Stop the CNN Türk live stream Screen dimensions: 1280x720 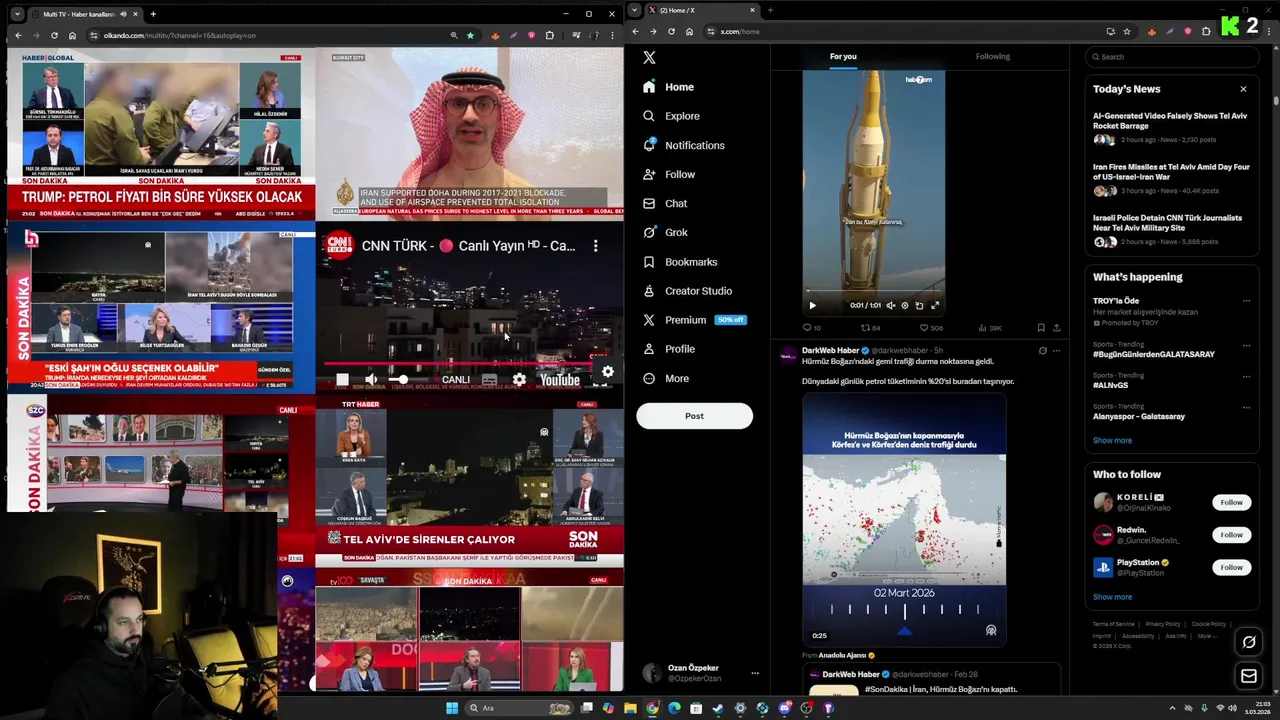[342, 379]
